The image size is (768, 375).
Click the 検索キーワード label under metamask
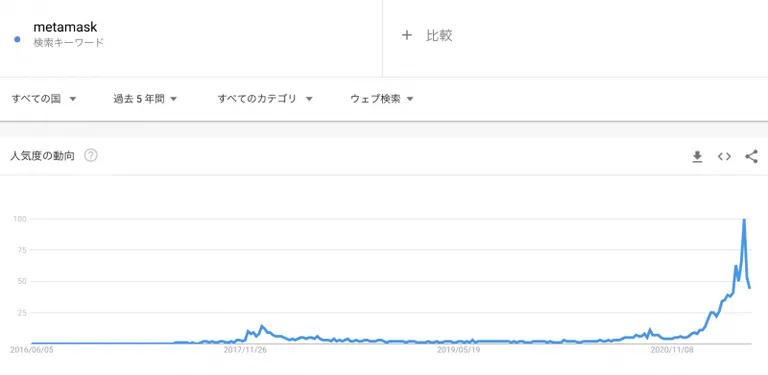click(x=69, y=43)
